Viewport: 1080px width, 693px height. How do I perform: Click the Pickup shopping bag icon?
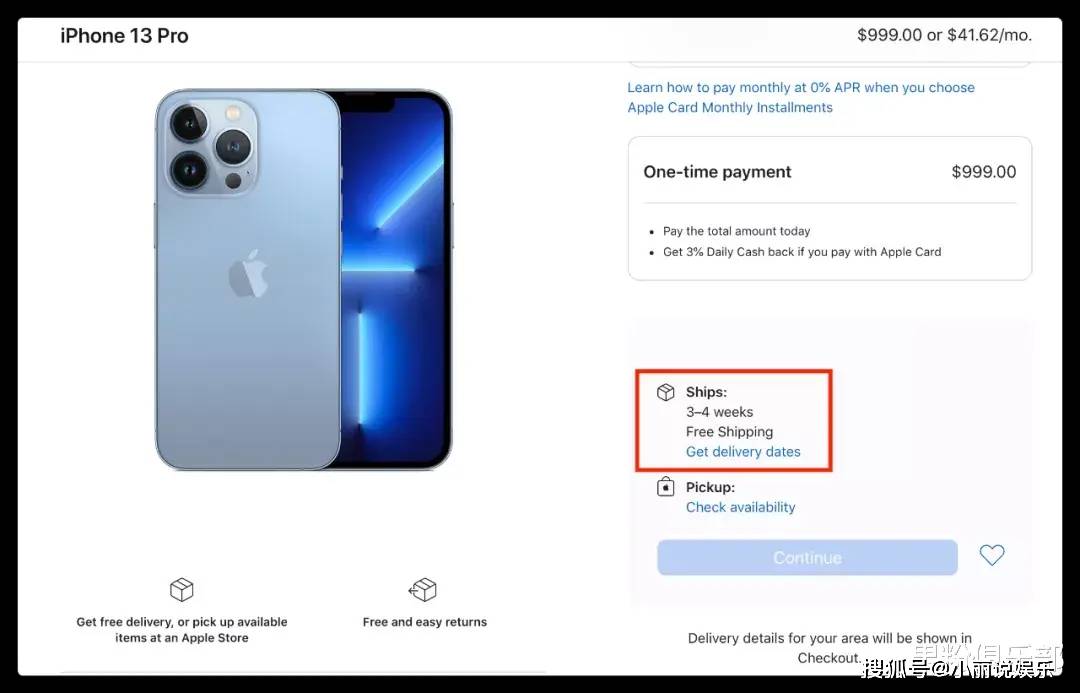coord(665,486)
